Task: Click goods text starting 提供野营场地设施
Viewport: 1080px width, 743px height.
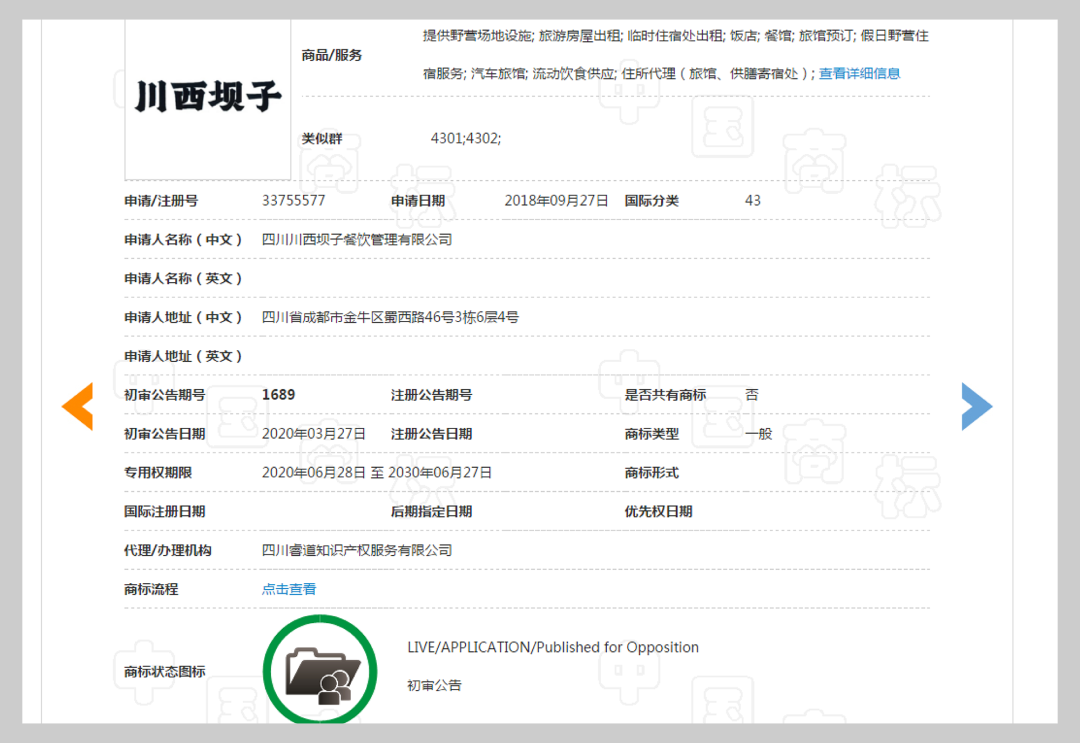Action: (676, 36)
